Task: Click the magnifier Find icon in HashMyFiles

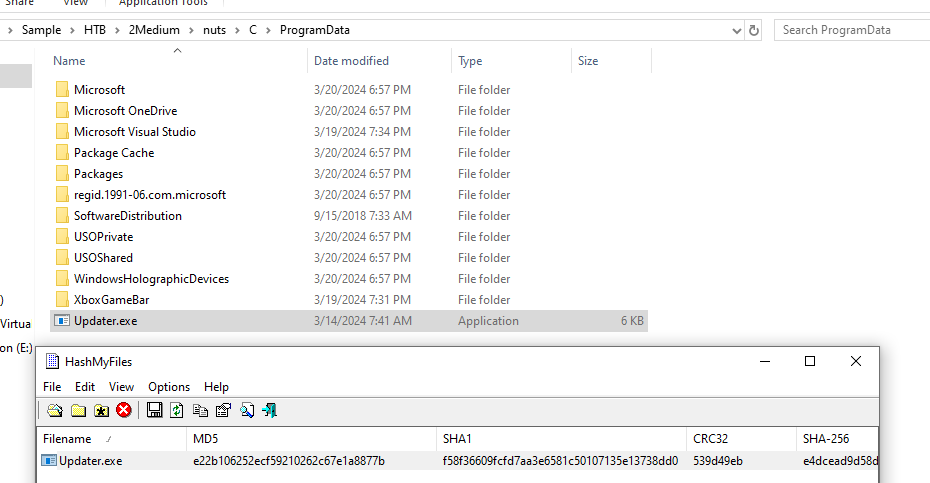Action: pos(247,410)
